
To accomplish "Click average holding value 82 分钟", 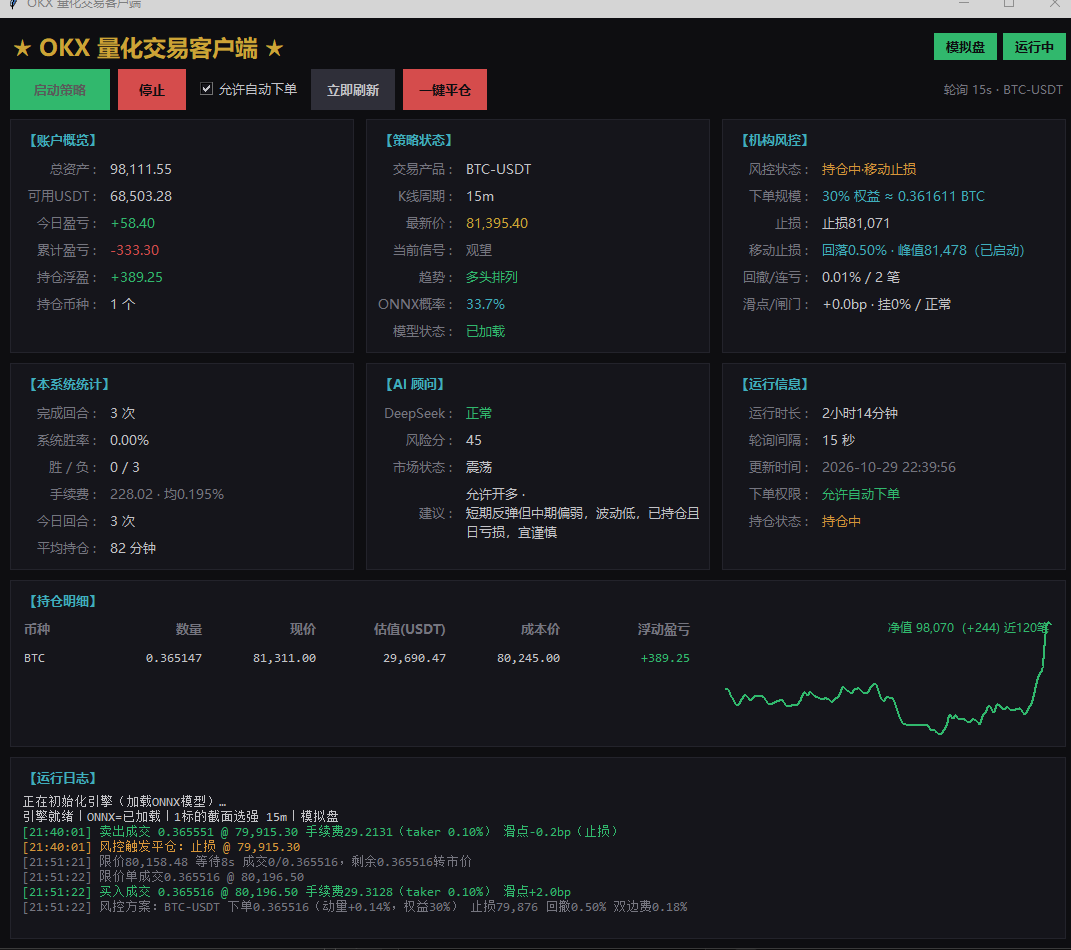I will click(x=133, y=548).
